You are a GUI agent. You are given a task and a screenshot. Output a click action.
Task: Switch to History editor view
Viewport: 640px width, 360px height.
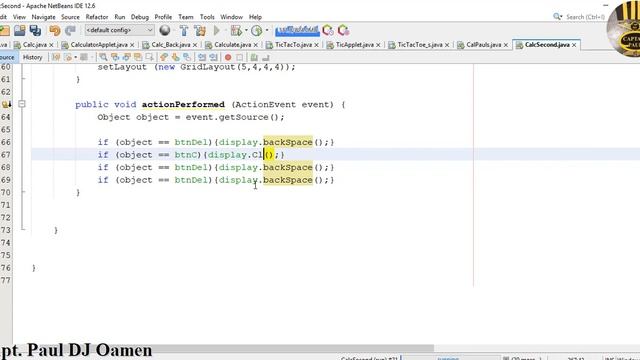pos(33,57)
